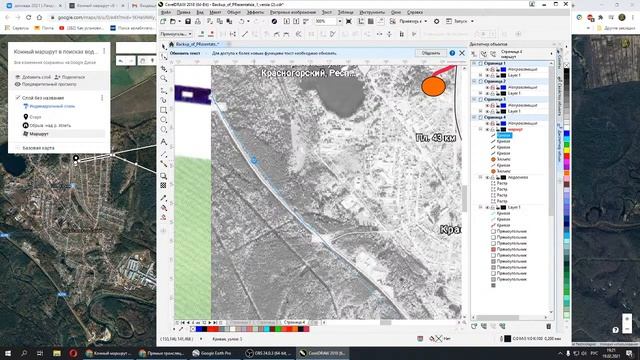Select the Crop tool
This screenshot has height=360, width=640.
coord(164,68)
